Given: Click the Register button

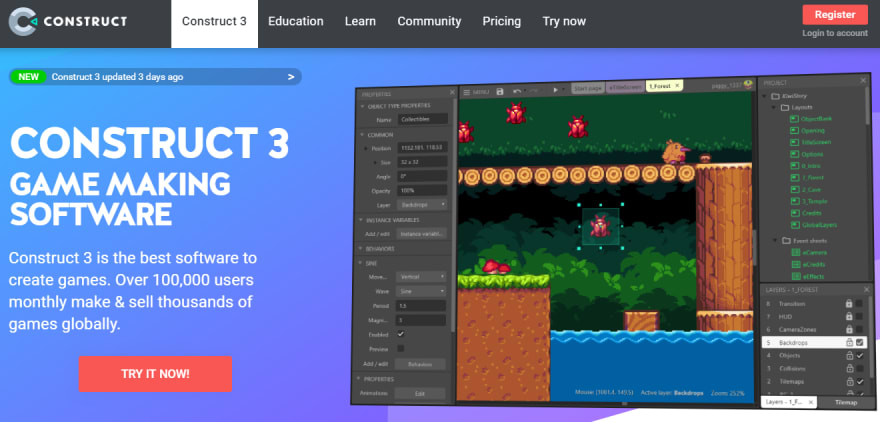Looking at the screenshot, I should (835, 15).
